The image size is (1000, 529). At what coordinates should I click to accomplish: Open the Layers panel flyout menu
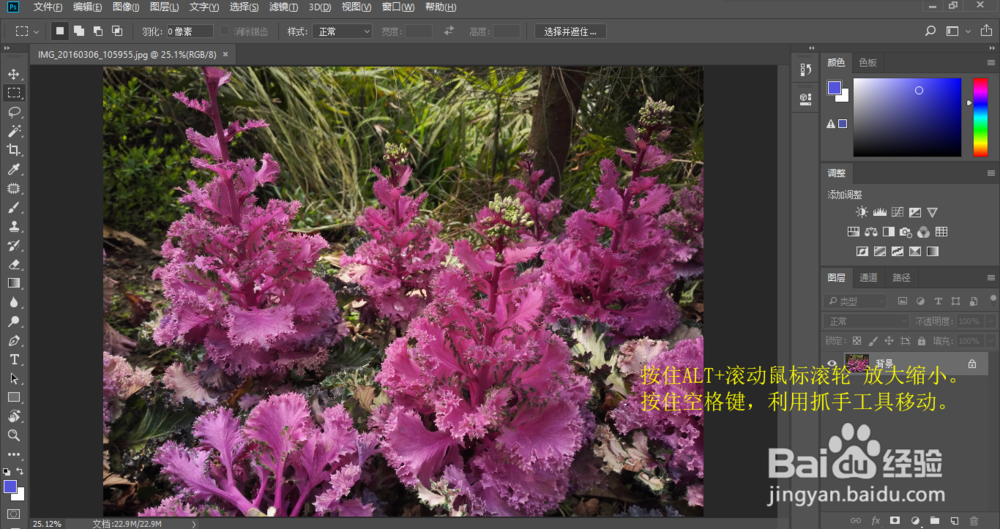[x=990, y=278]
